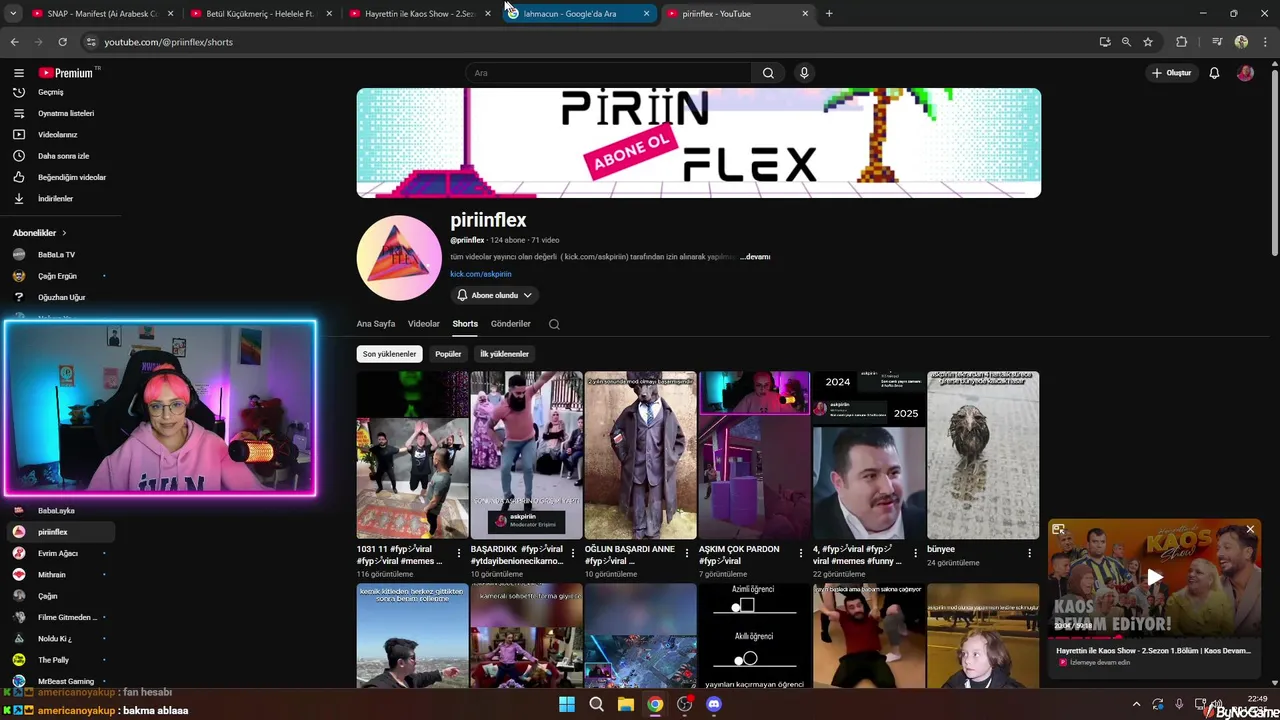This screenshot has width=1280, height=720.
Task: Open Chrome three-dot menu
Action: pos(1264,42)
